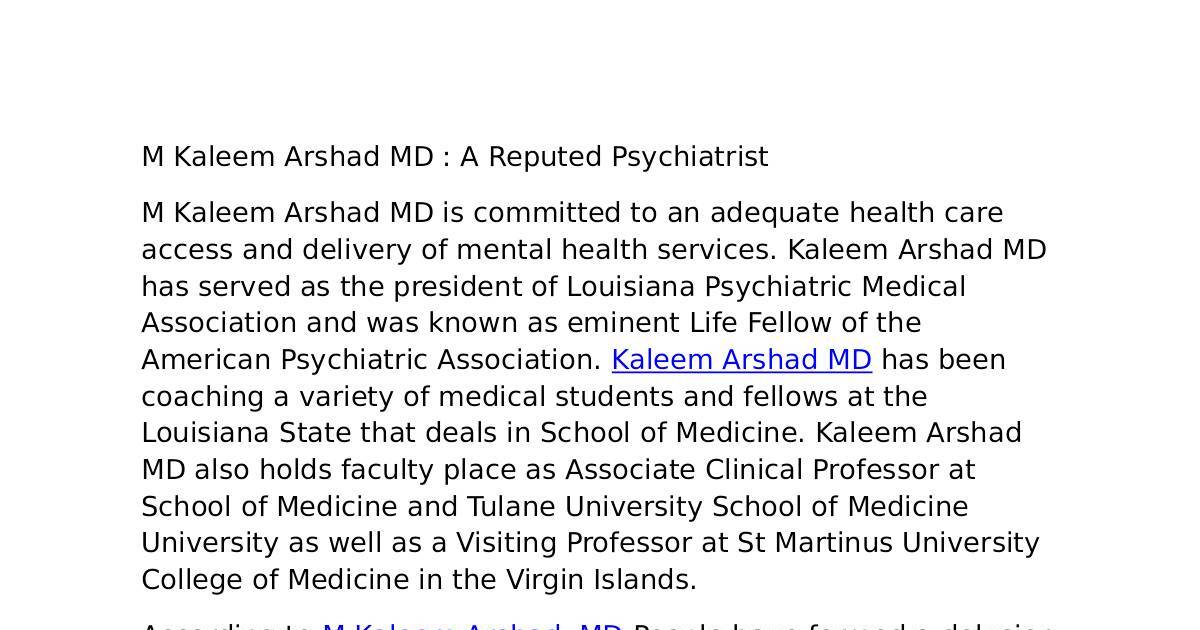The image size is (1200, 630).
Task: Click the heading ending in "A Reputed Psychiatrist"
Action: [x=454, y=157]
